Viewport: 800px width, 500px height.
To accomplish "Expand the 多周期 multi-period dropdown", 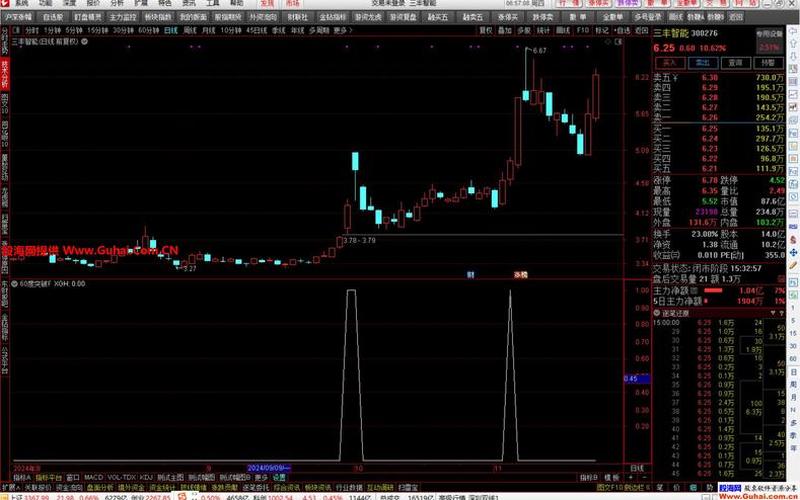I will point(319,30).
